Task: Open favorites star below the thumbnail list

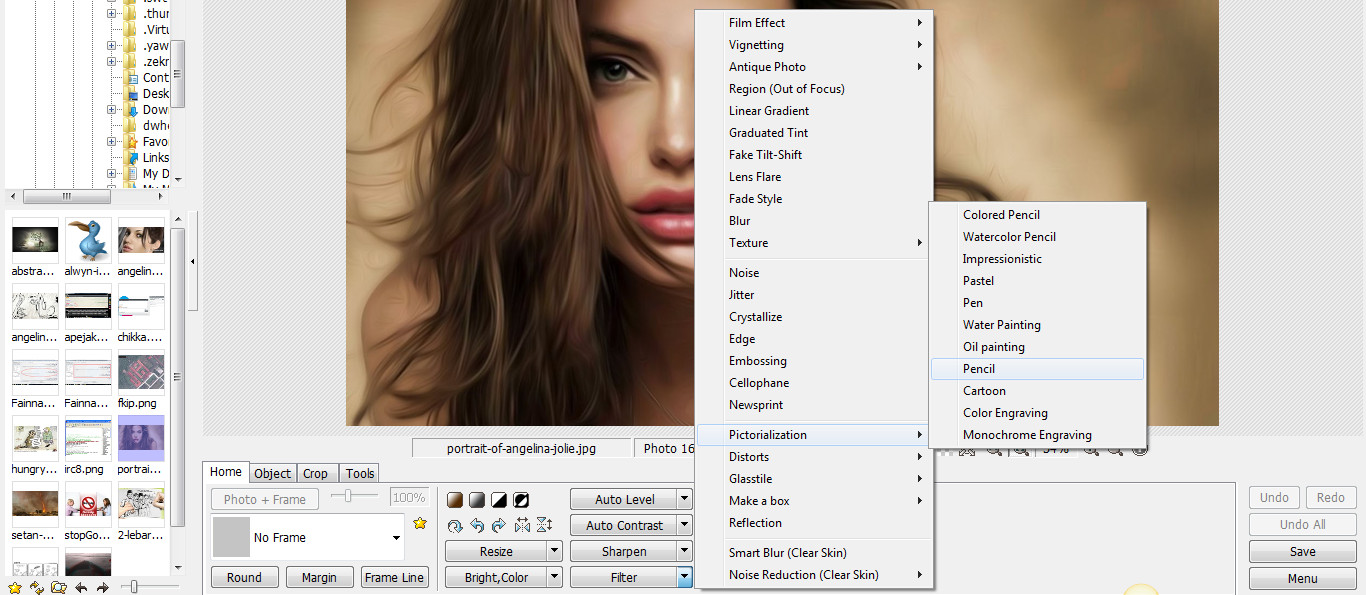Action: pyautogui.click(x=15, y=587)
